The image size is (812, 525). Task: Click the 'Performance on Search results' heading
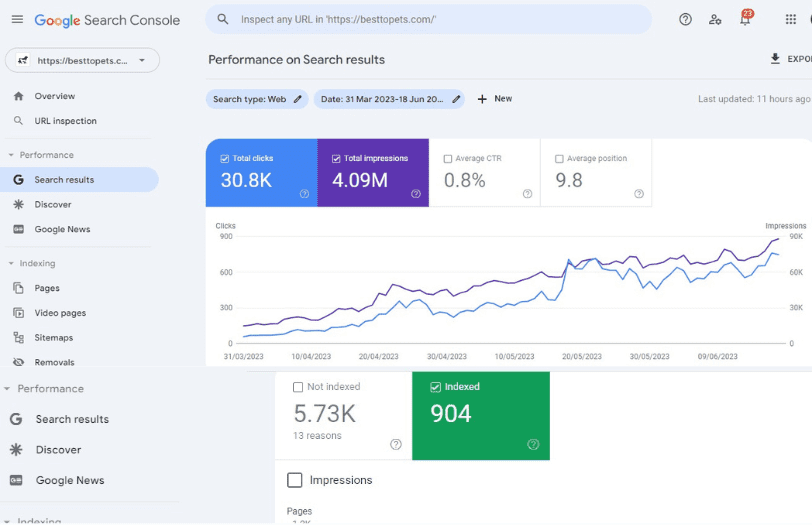coord(296,60)
